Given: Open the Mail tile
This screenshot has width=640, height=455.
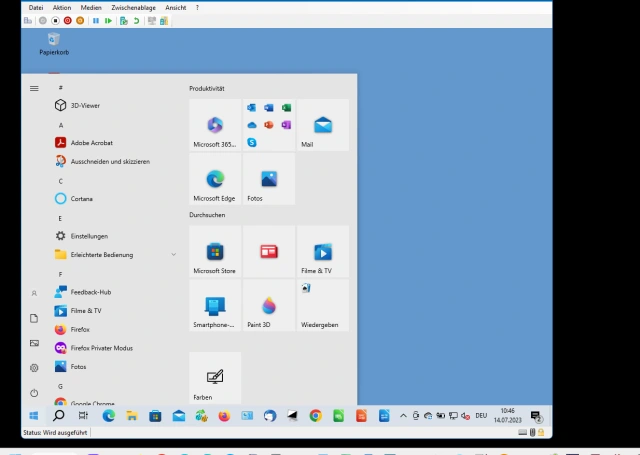Looking at the screenshot, I should click(x=323, y=125).
